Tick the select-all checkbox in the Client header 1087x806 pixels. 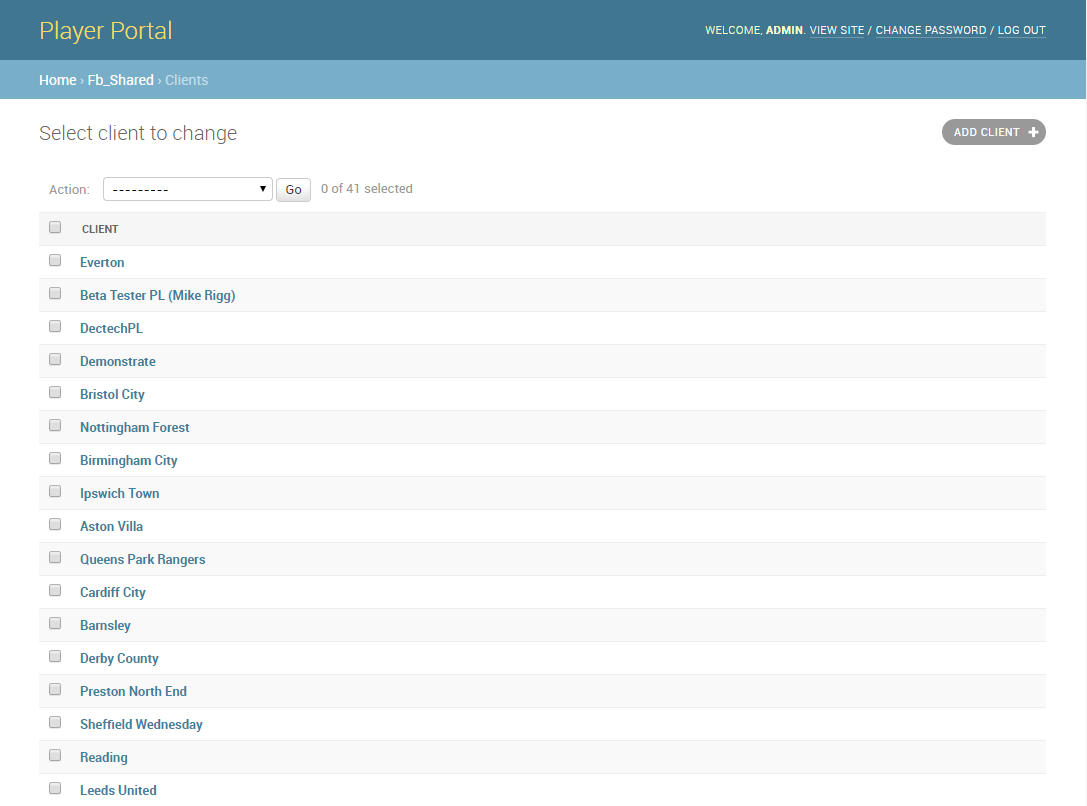(x=55, y=227)
